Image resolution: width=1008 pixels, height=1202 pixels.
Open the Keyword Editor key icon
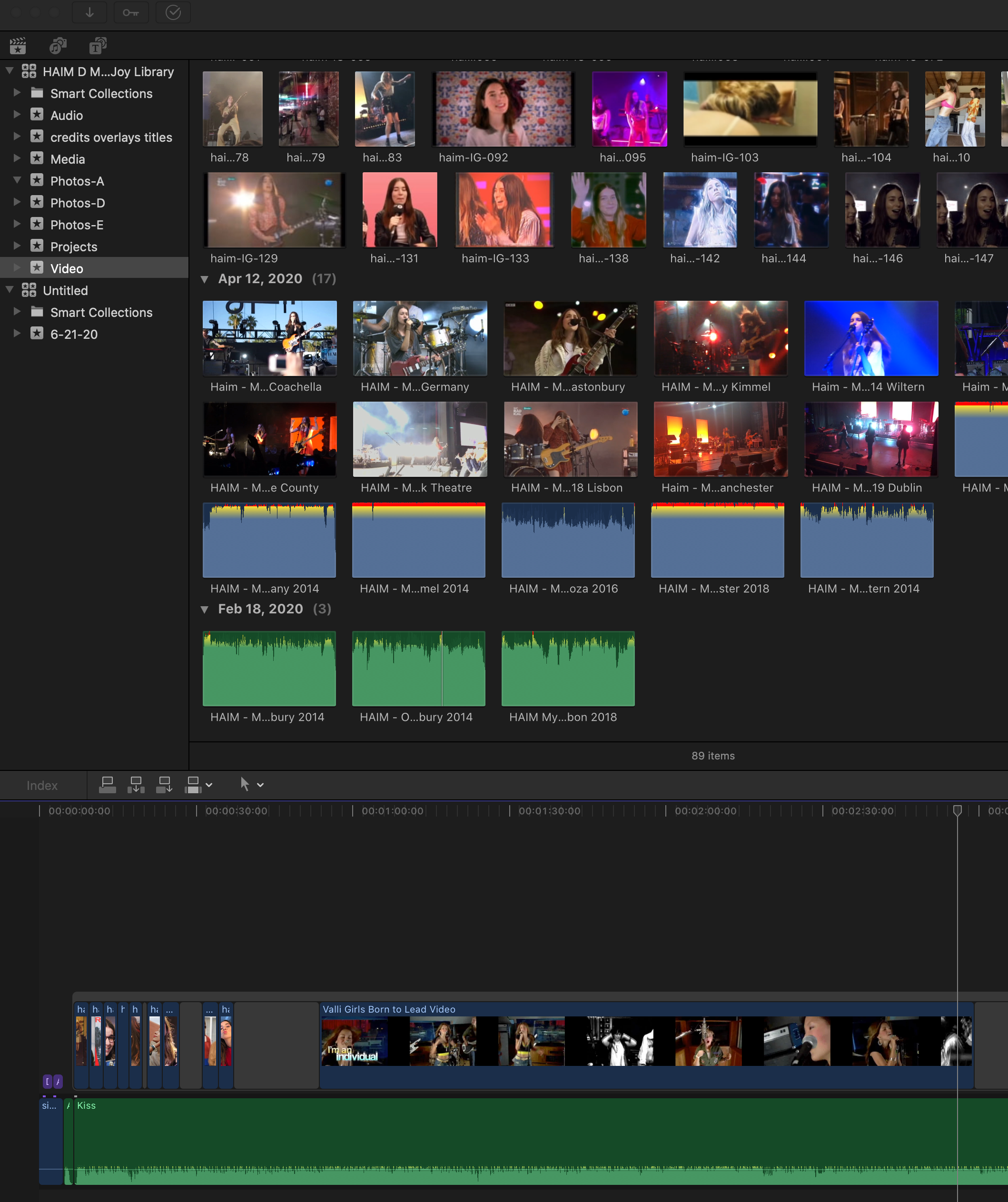pos(130,12)
